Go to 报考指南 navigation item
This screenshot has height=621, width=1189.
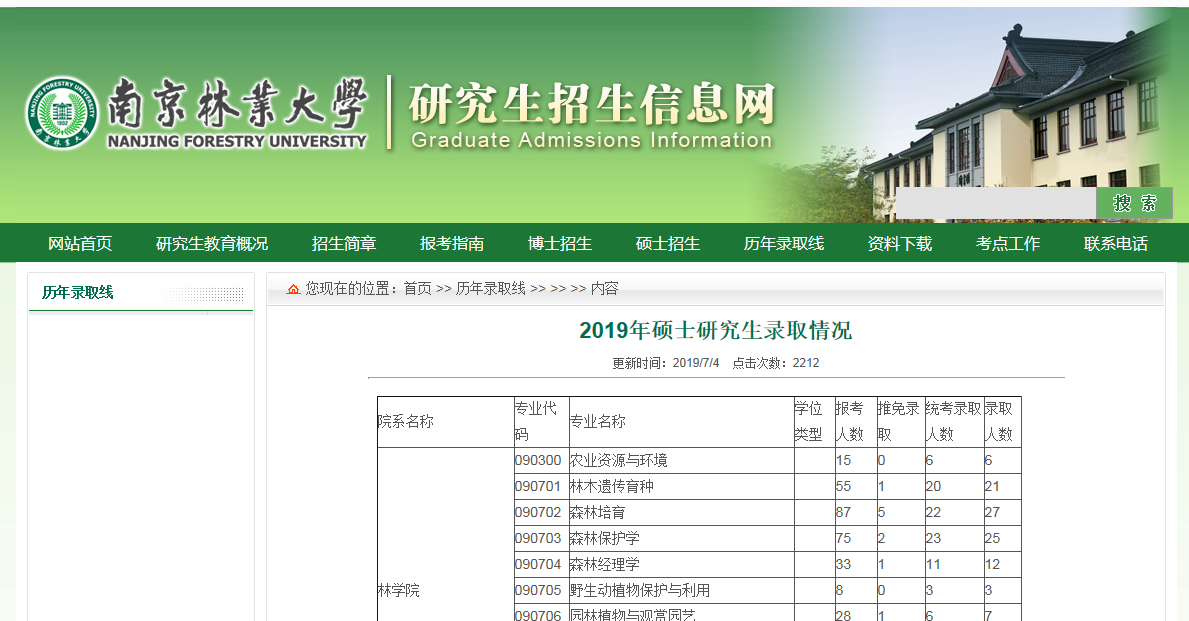[452, 243]
